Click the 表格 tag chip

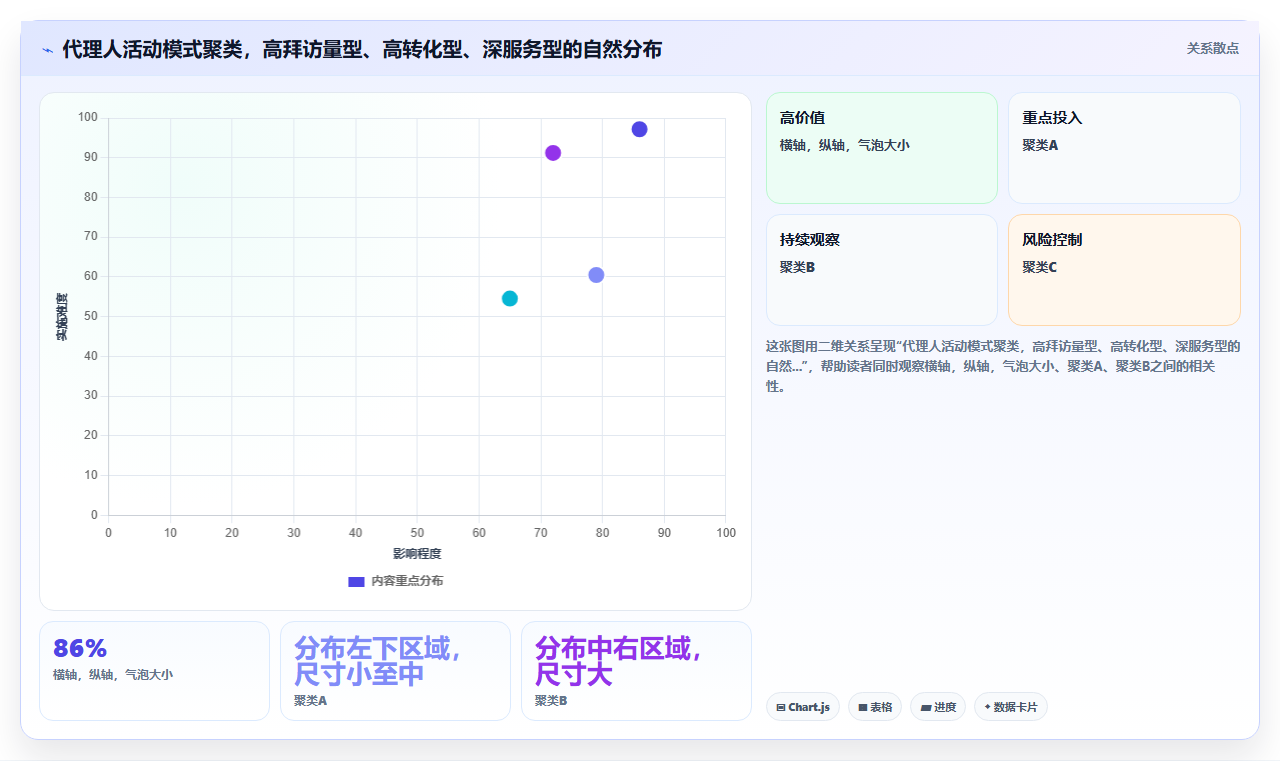875,707
